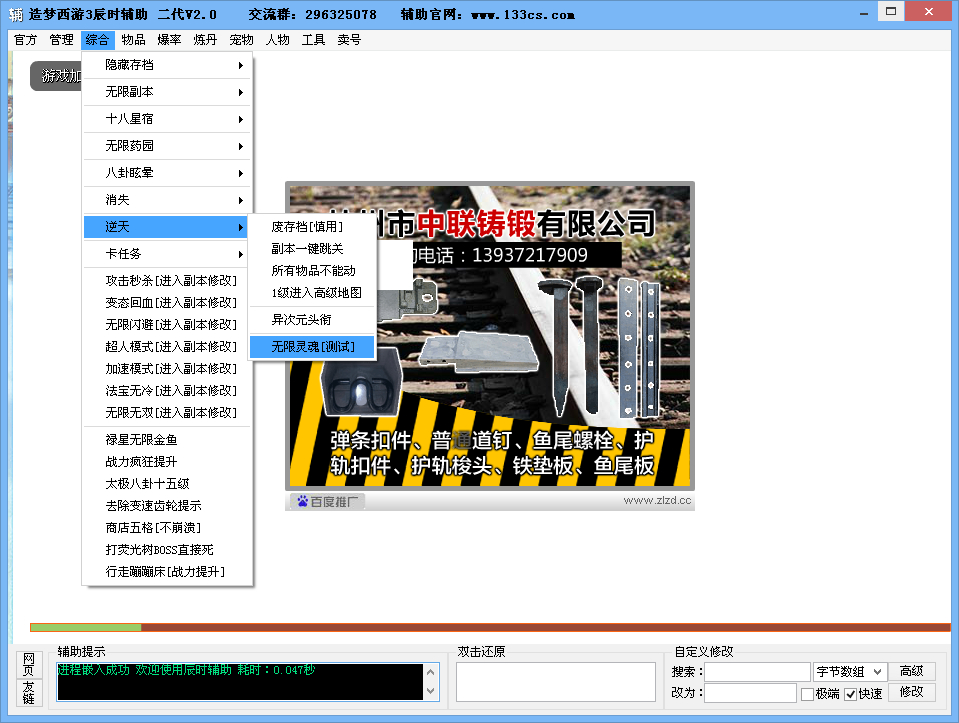This screenshot has width=959, height=723.
Task: Open the 综合 menu
Action: tap(97, 40)
